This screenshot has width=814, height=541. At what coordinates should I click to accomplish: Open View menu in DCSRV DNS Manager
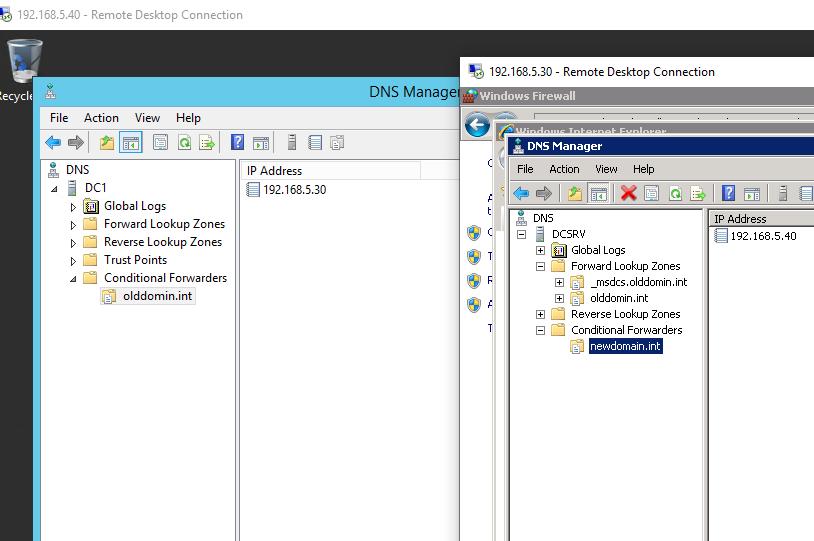(x=606, y=169)
